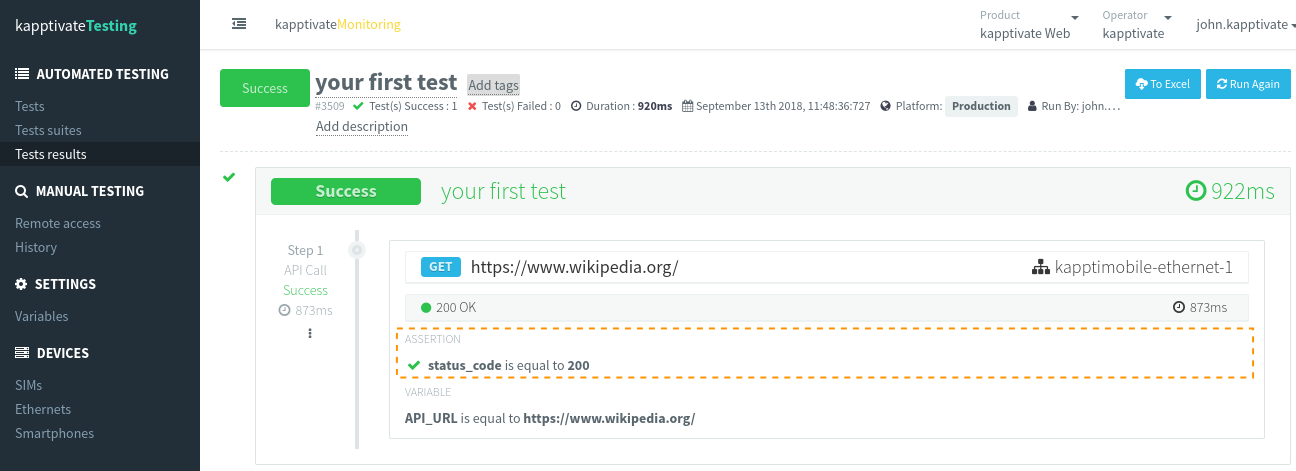
Task: Click the Run Again button
Action: 1247,84
